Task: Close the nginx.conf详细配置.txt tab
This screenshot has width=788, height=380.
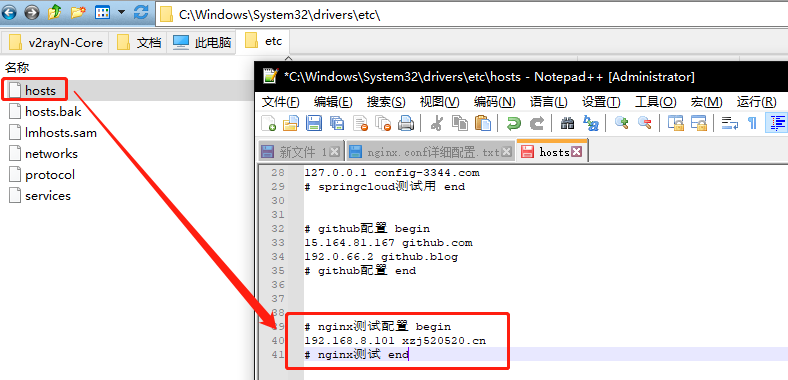Action: point(507,152)
